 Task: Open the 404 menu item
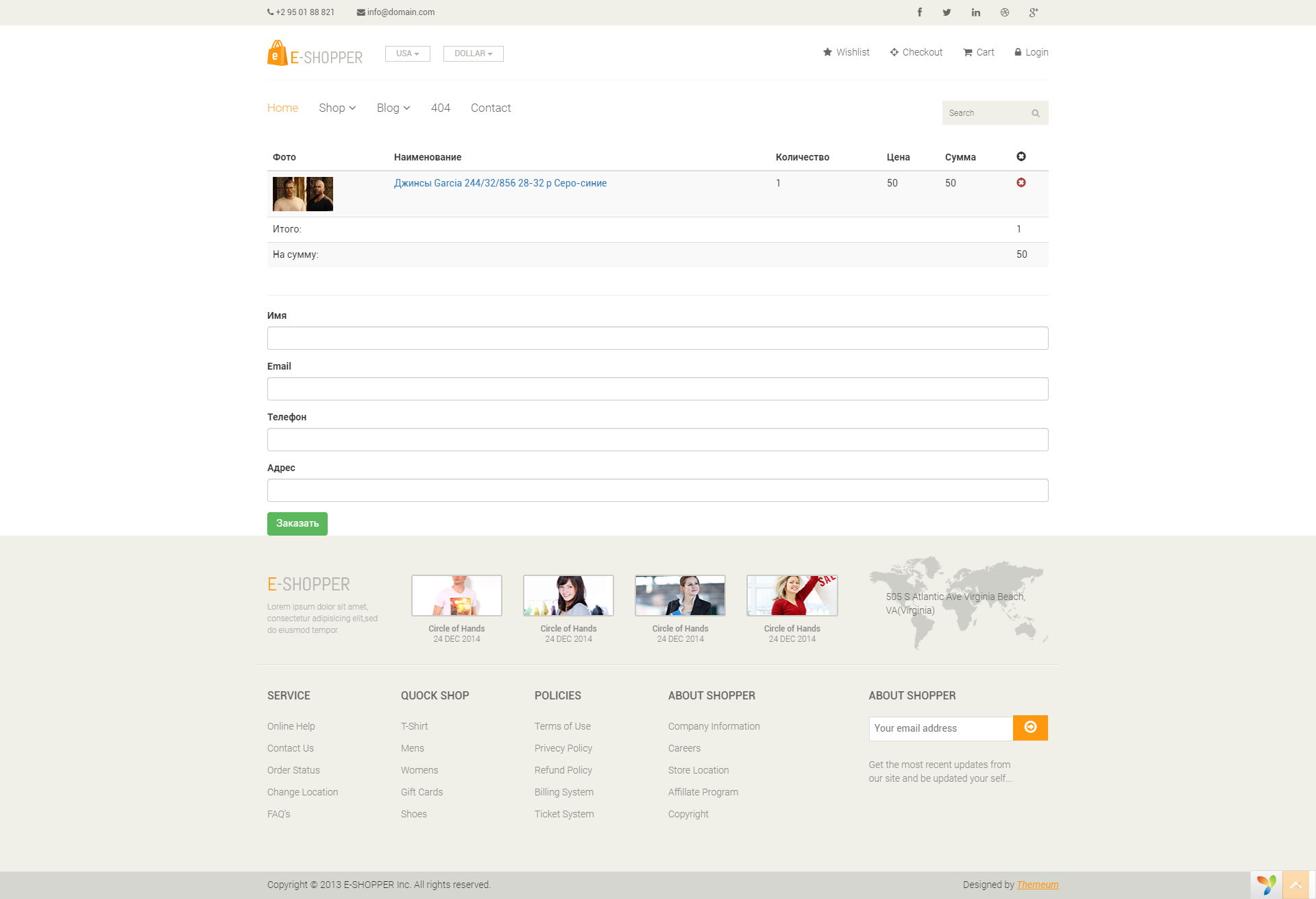coord(440,108)
